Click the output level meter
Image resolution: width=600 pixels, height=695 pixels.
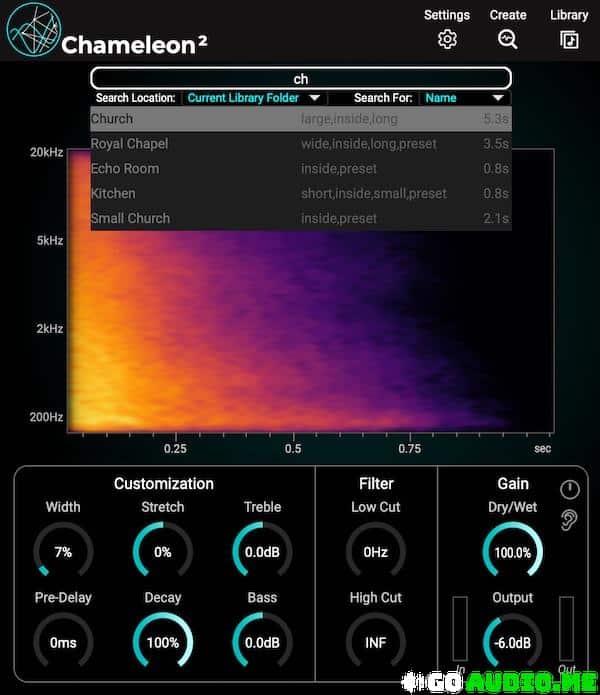(x=566, y=629)
